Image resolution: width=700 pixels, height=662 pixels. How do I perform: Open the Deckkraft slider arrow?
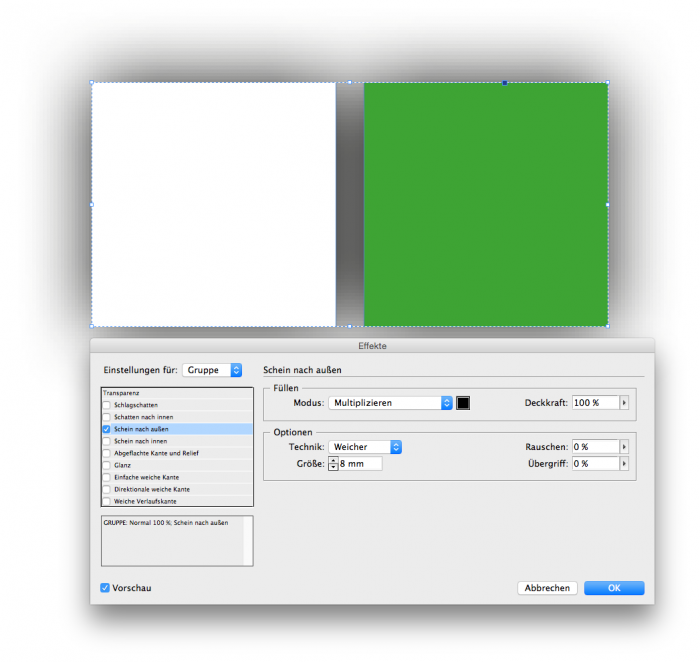[624, 403]
